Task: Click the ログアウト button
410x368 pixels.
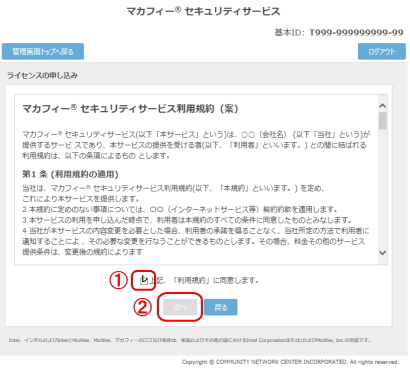Action: pyautogui.click(x=382, y=51)
